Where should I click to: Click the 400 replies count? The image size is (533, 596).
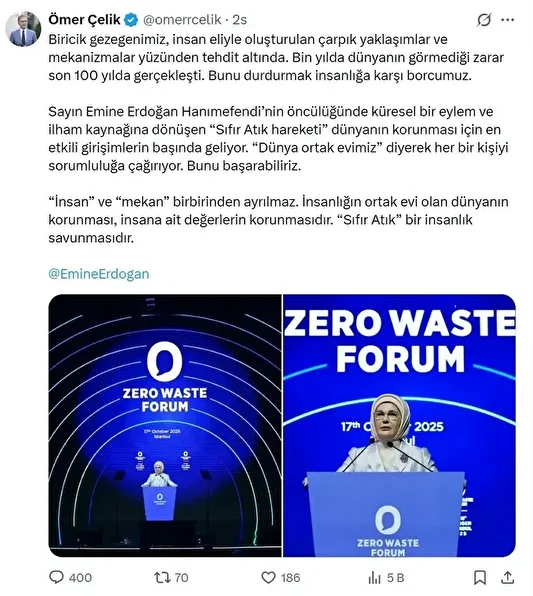(x=80, y=578)
